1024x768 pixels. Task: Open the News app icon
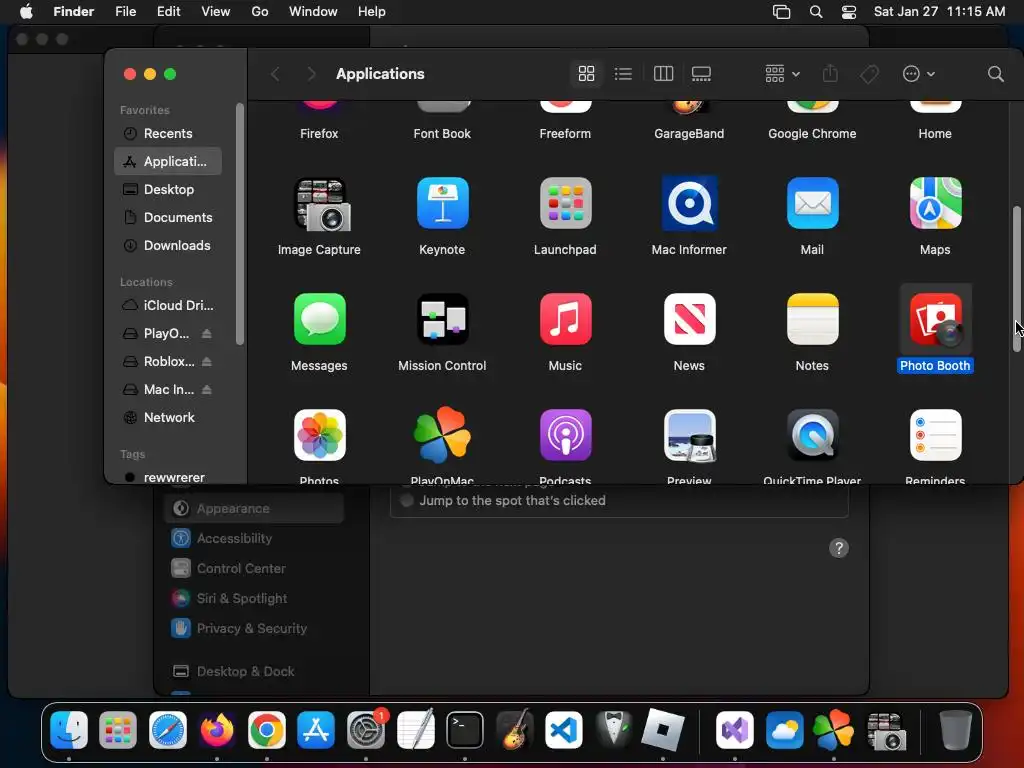tap(689, 319)
